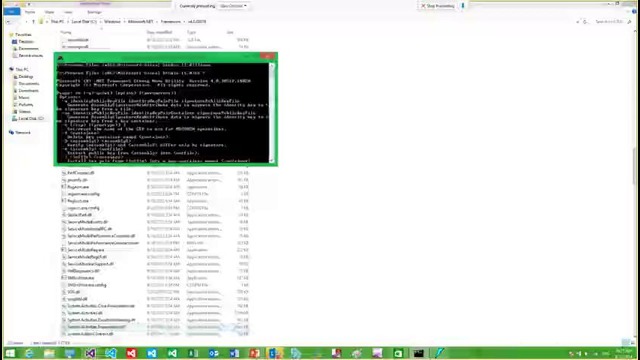Select Downloads under Favorites
Image resolution: width=640 pixels, height=360 pixels.
[28, 49]
